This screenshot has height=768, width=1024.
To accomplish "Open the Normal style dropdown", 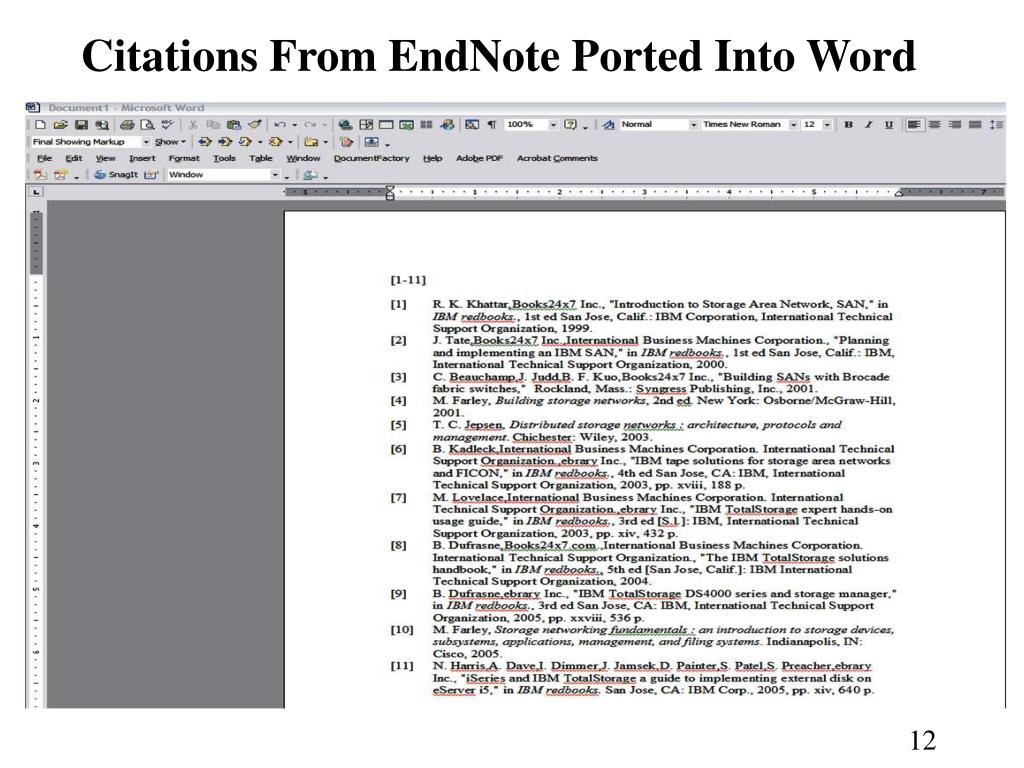I will 693,125.
